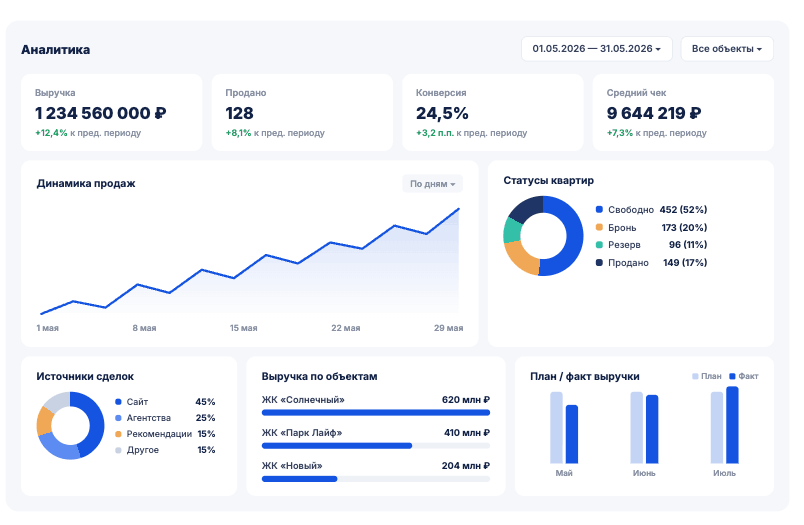
Task: Click the "Выручка по объектам" card title
Action: click(319, 376)
